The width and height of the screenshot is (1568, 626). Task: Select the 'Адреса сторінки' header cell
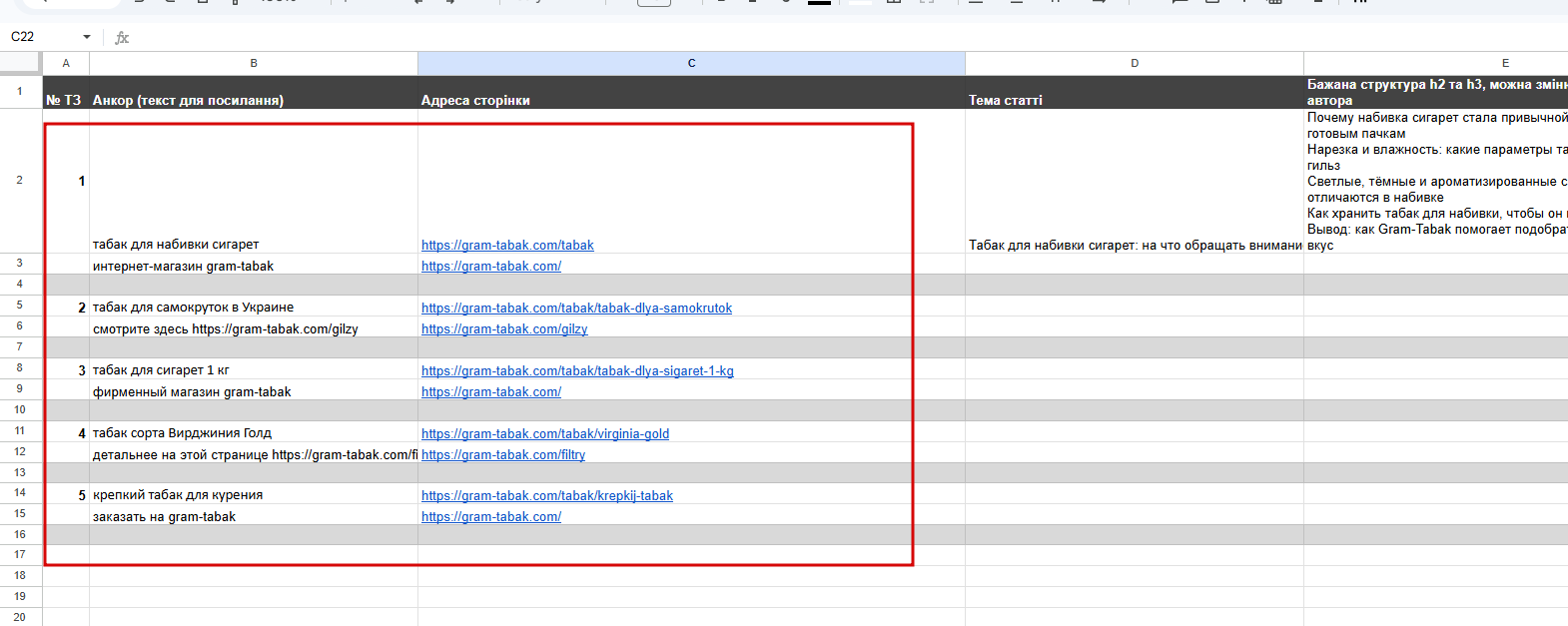point(691,92)
